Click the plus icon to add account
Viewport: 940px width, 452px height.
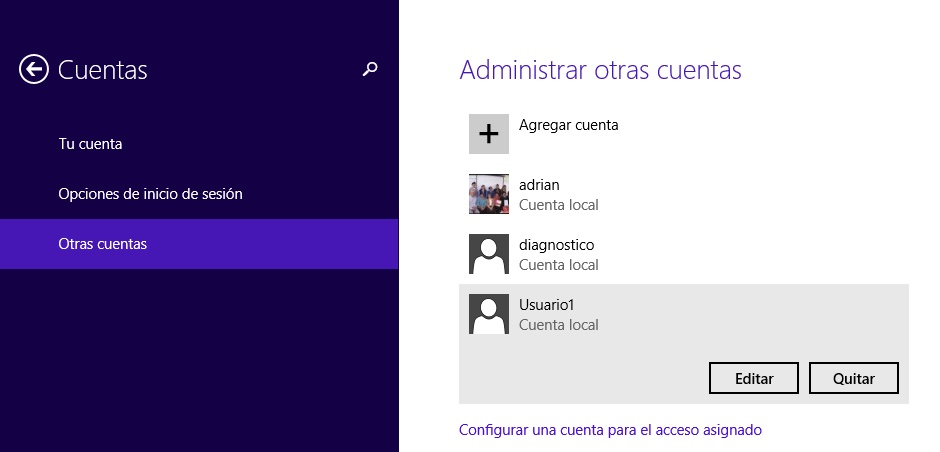(x=488, y=134)
